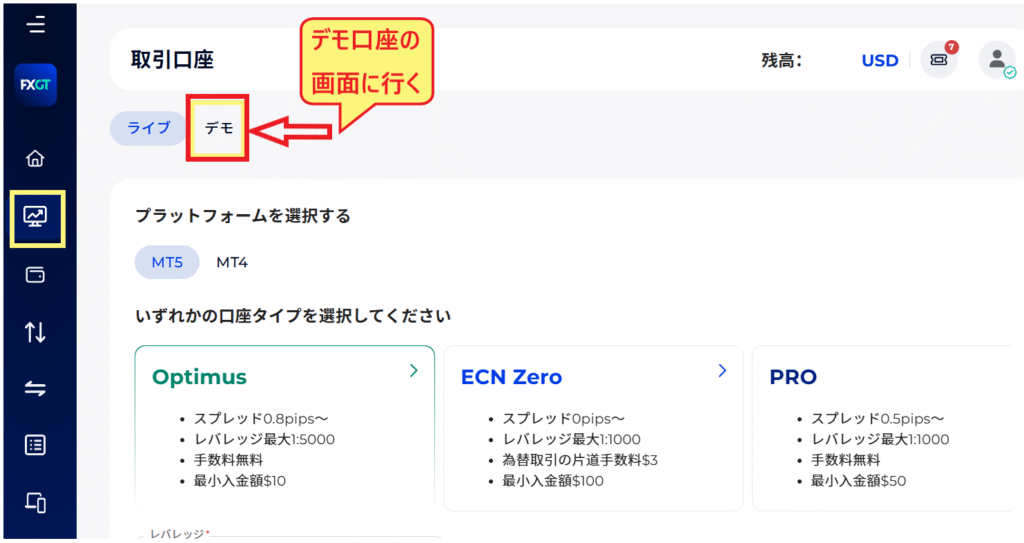Expand the ECN Zero card chevron
The width and height of the screenshot is (1024, 543).
722,371
